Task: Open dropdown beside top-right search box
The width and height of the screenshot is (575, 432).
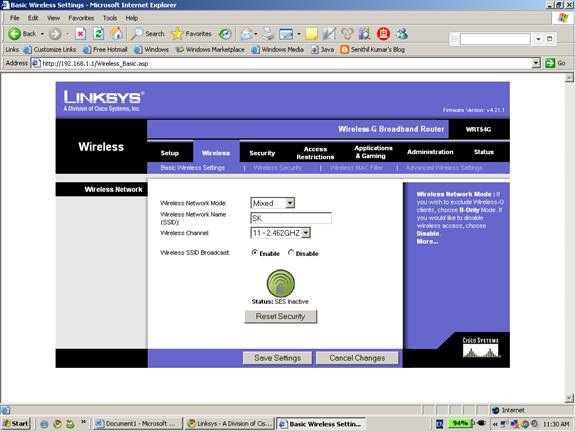Action: click(538, 39)
